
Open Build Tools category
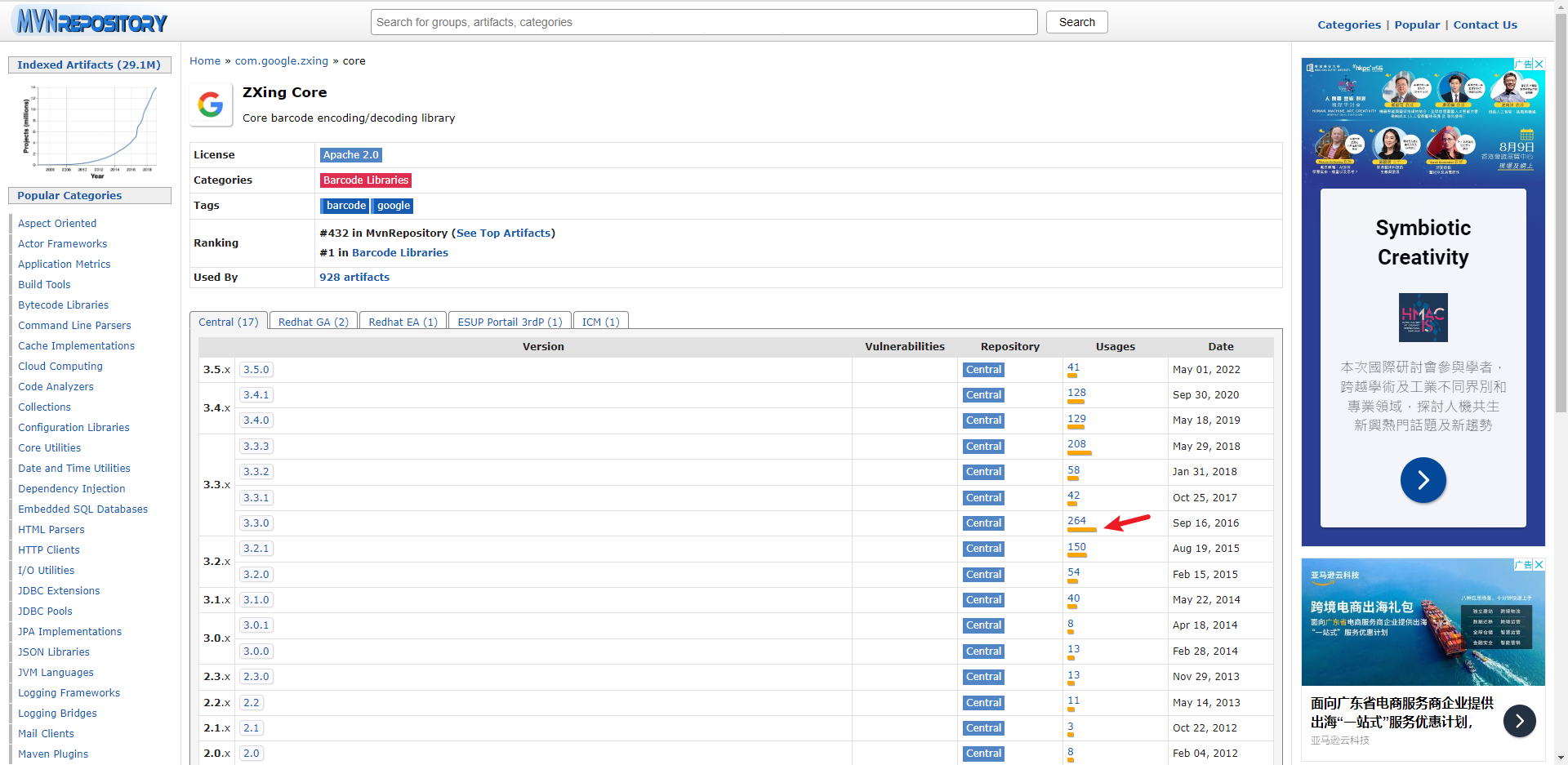pos(44,284)
